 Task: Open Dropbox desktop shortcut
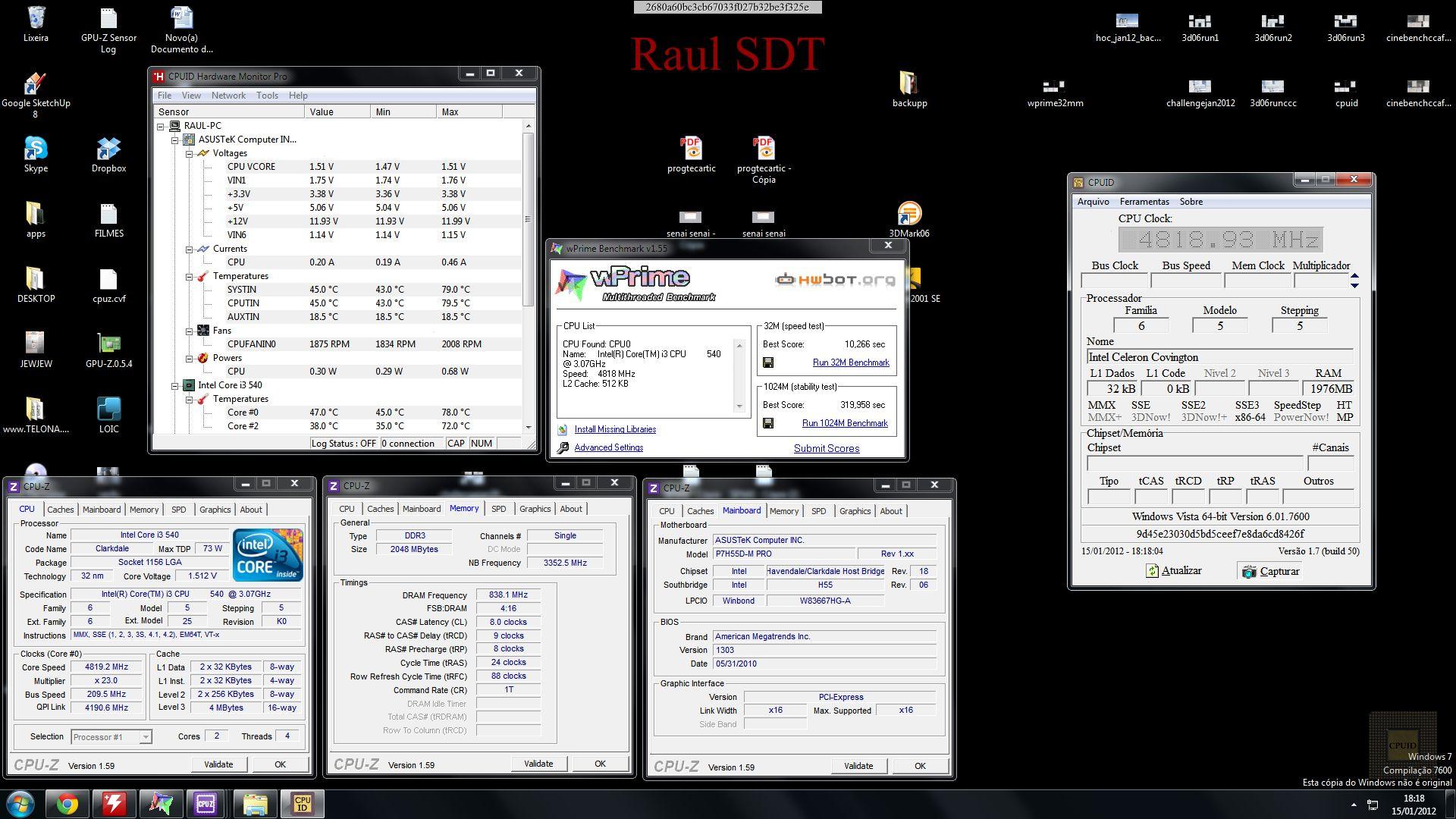[x=108, y=155]
